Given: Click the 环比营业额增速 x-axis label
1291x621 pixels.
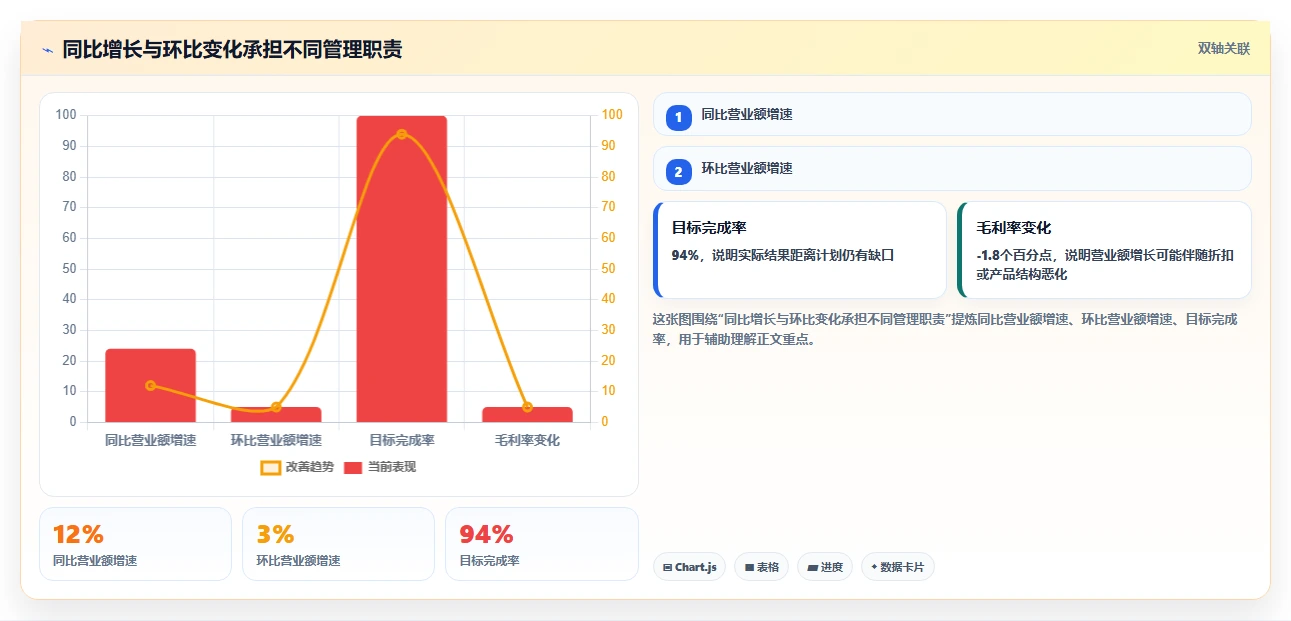Looking at the screenshot, I should pos(276,440).
